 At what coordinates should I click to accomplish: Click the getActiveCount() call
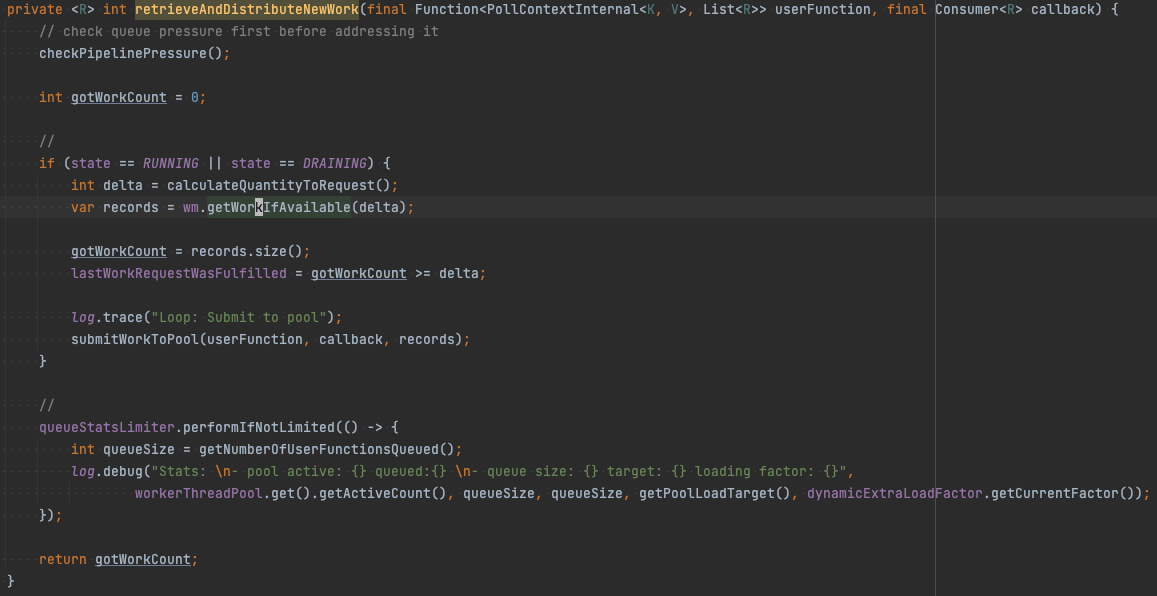click(x=382, y=493)
